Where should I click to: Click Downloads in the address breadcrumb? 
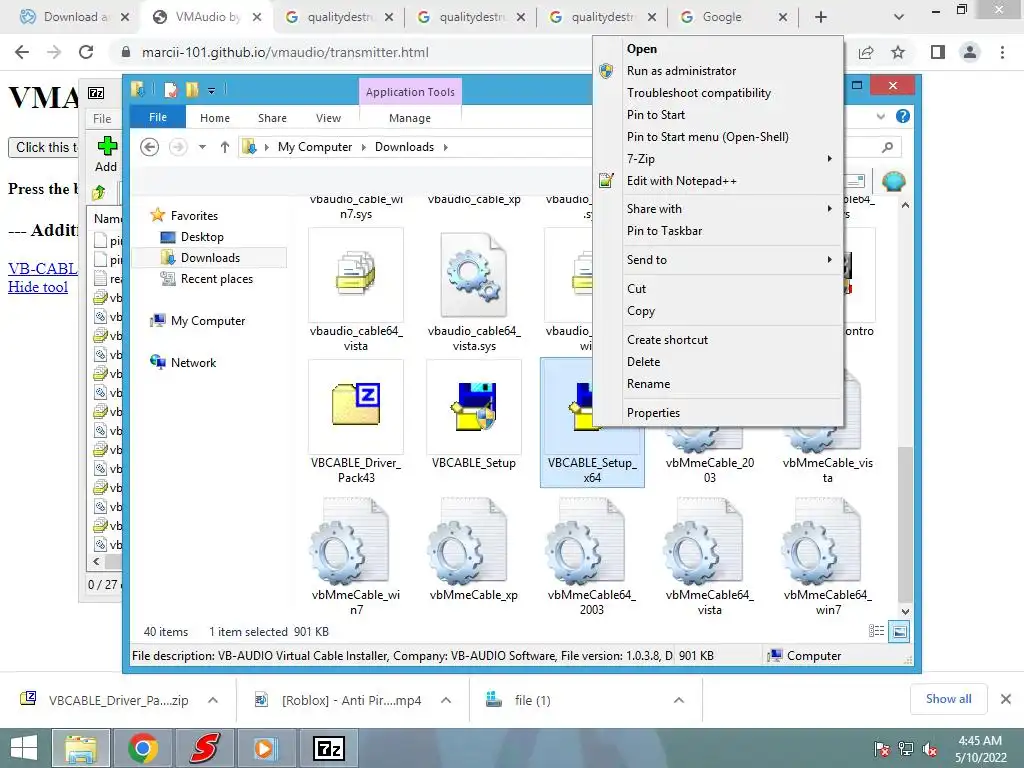404,147
